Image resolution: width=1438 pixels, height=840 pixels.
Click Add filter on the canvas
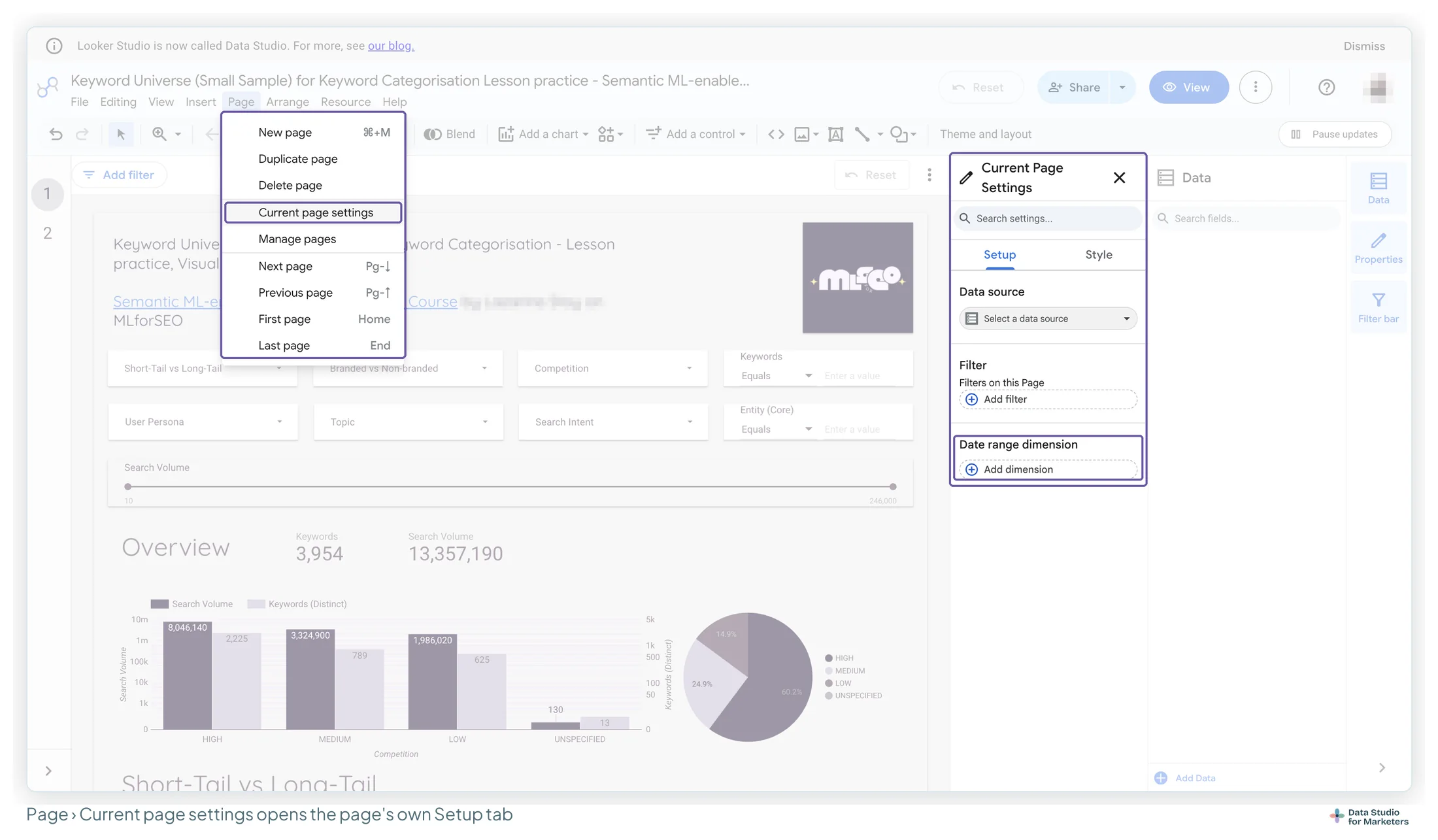click(x=120, y=175)
